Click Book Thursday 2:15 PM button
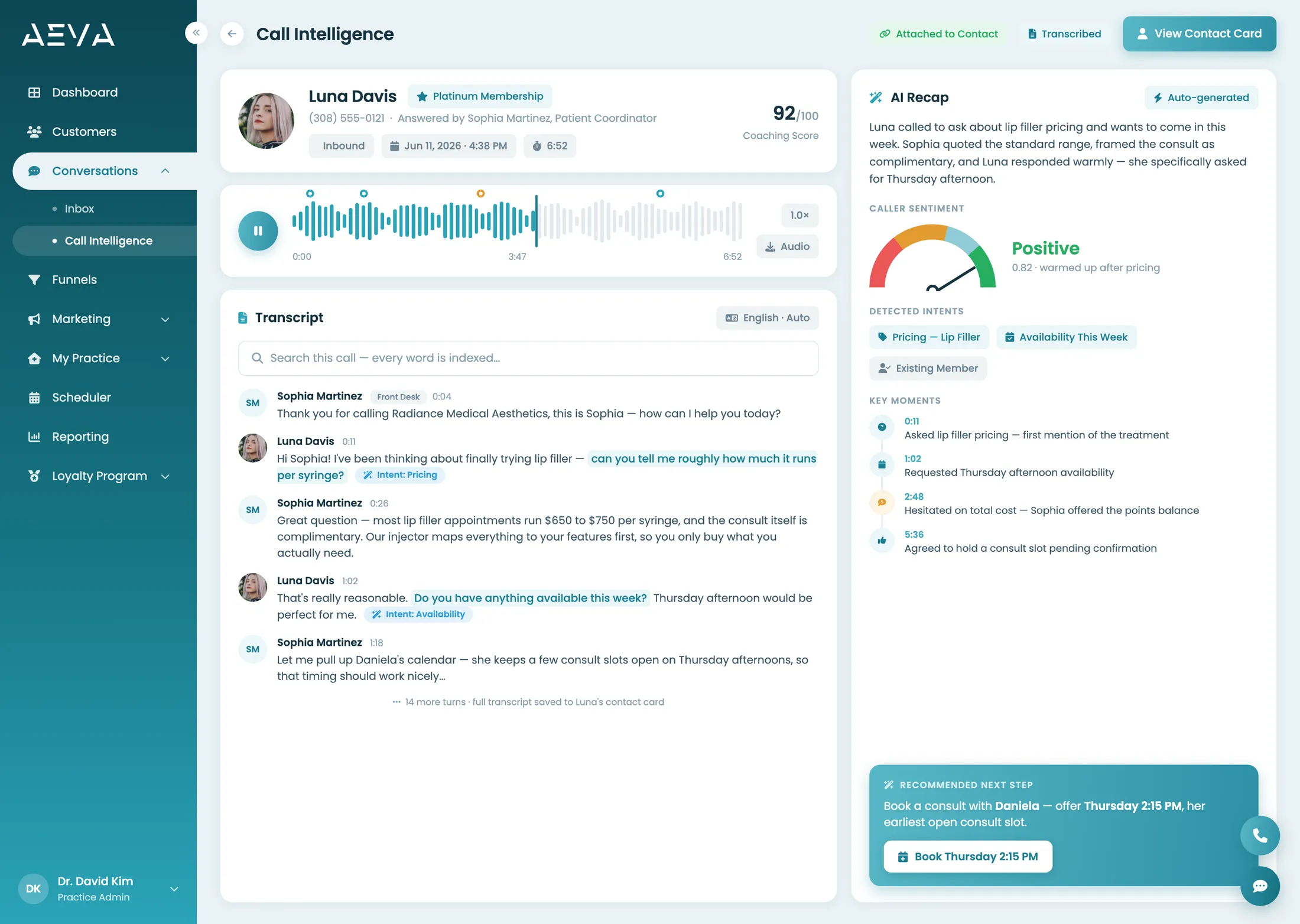 pyautogui.click(x=968, y=857)
